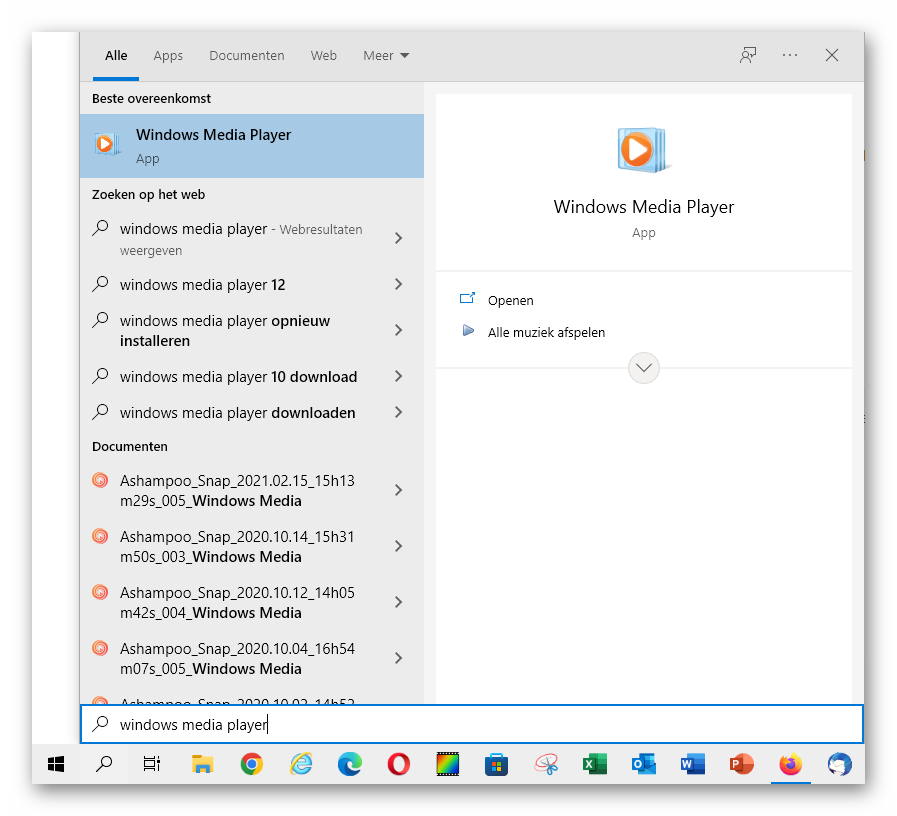
Task: Open the Microsoft Store taskbar icon
Action: click(x=496, y=765)
